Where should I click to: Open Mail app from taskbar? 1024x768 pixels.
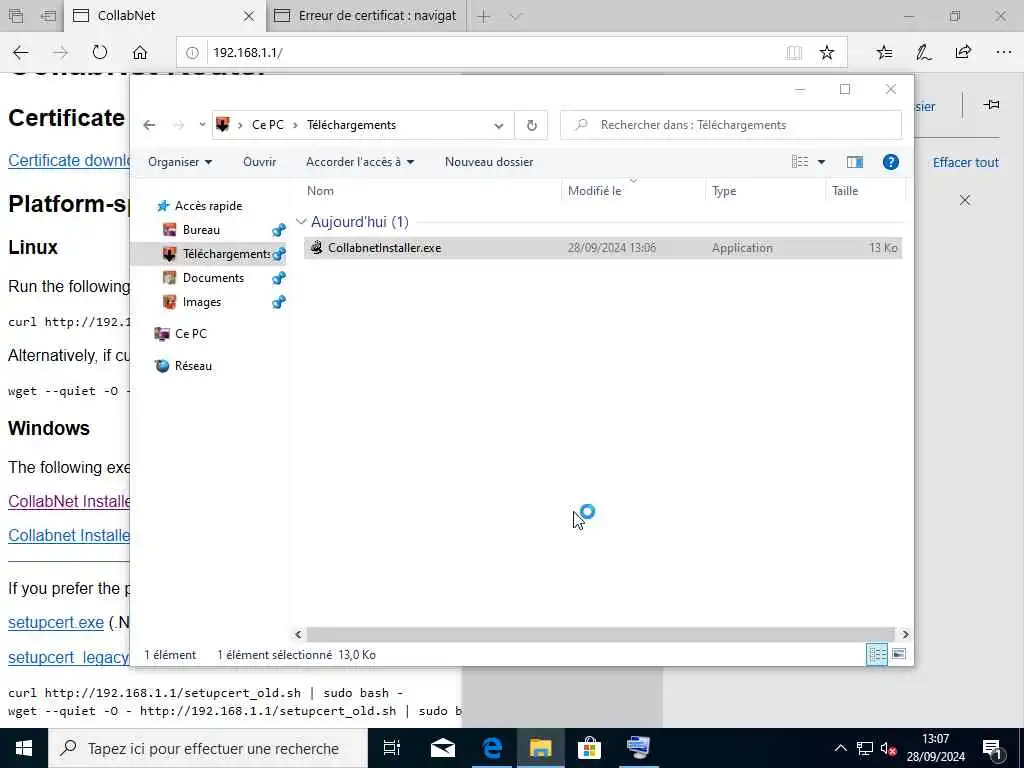442,748
